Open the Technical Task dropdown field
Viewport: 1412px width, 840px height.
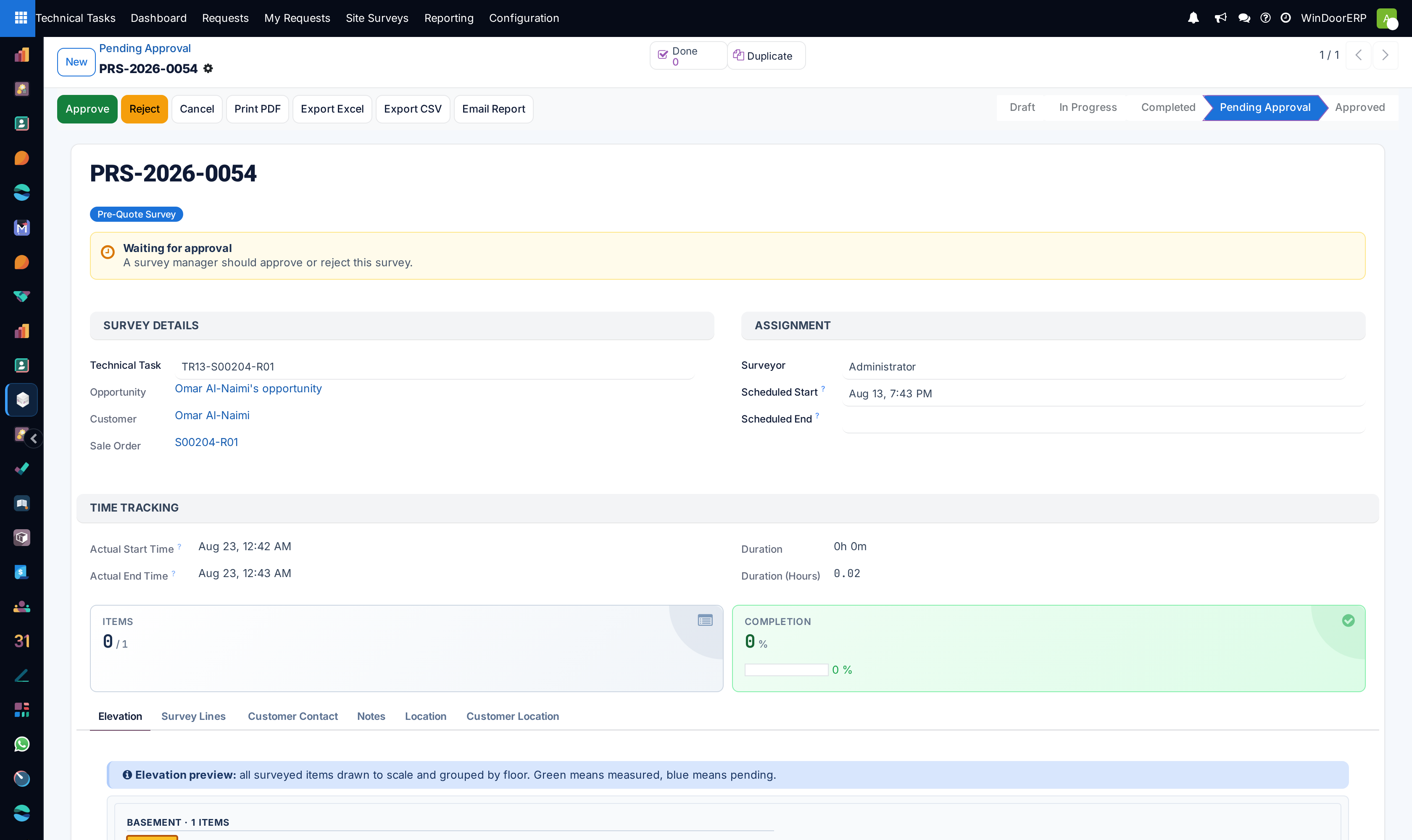point(434,367)
